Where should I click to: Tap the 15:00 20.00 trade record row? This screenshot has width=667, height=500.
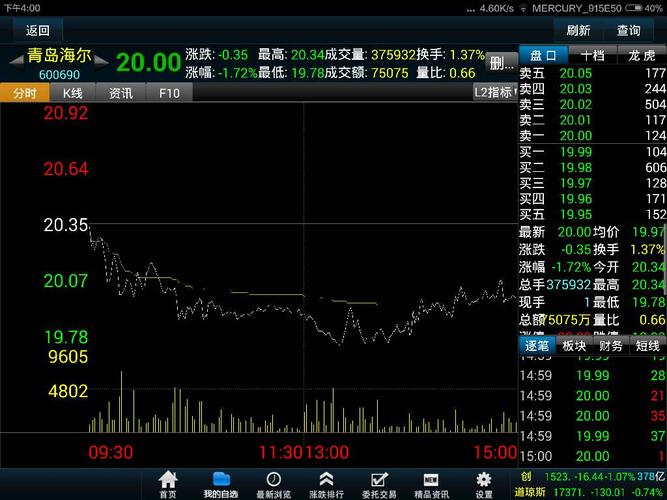pos(593,456)
